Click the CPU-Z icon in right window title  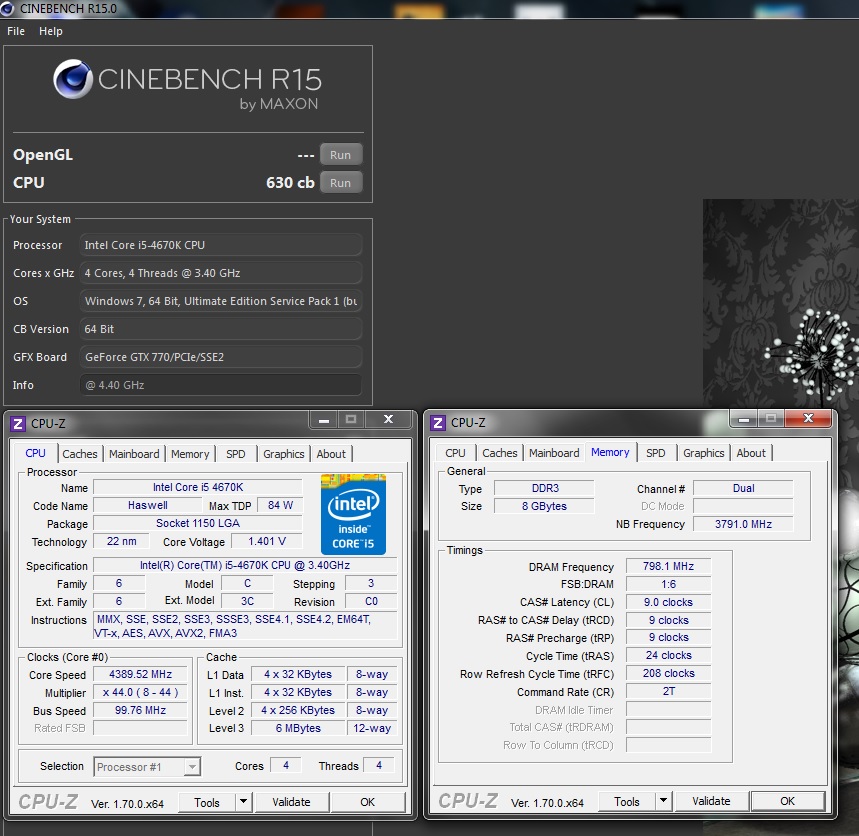tap(438, 423)
